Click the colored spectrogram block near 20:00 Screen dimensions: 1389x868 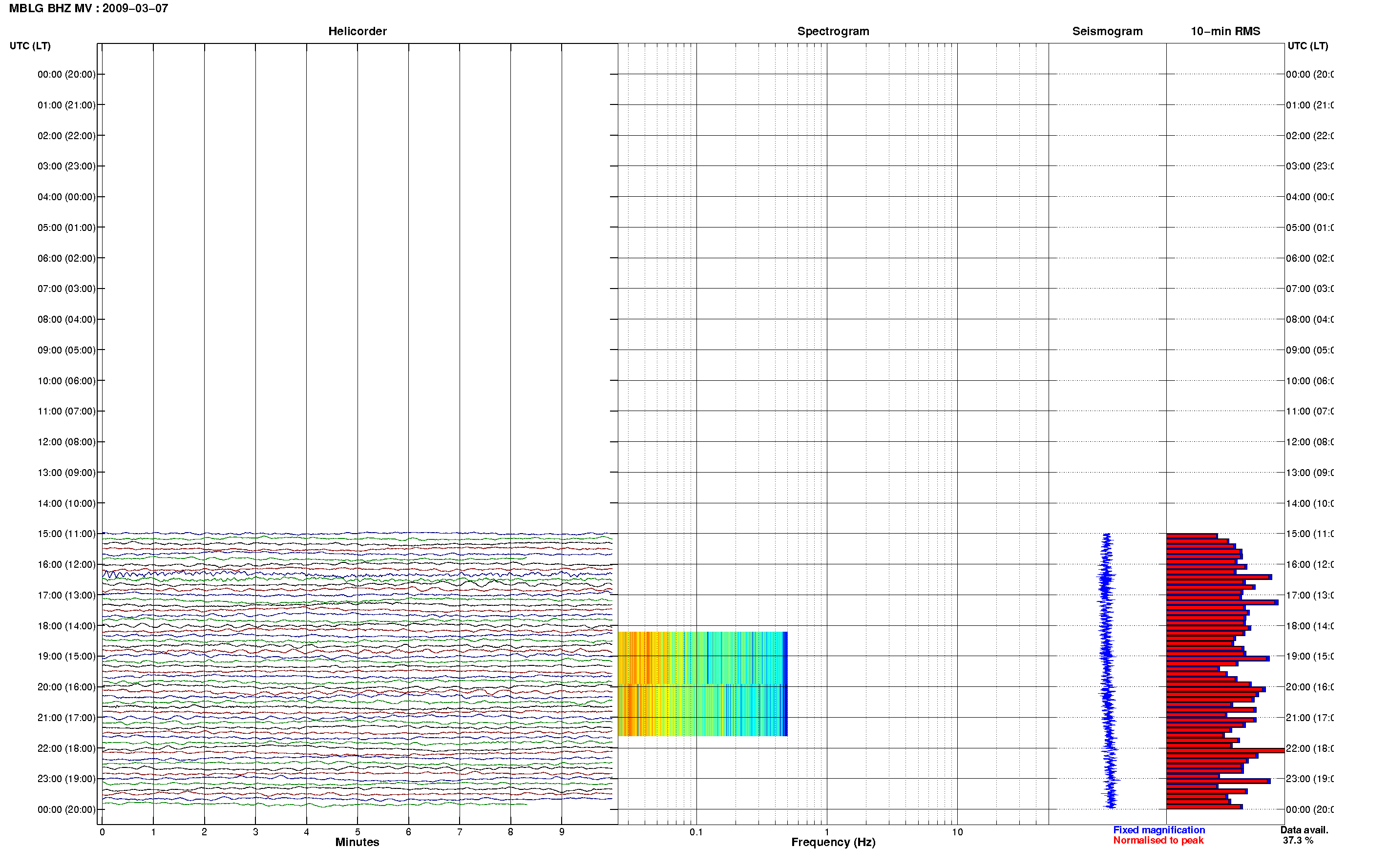(702, 684)
